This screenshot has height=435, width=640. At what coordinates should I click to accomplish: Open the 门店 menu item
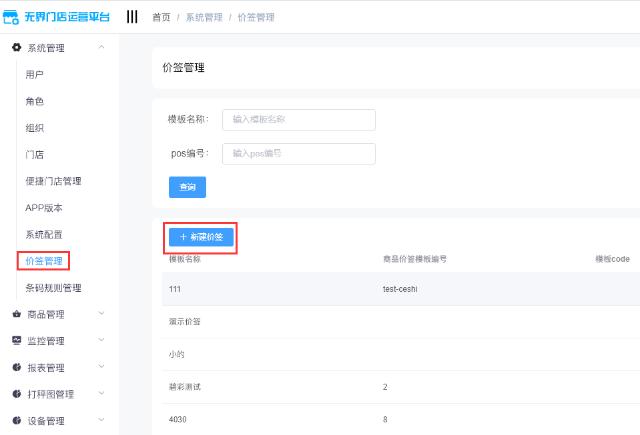pyautogui.click(x=34, y=155)
